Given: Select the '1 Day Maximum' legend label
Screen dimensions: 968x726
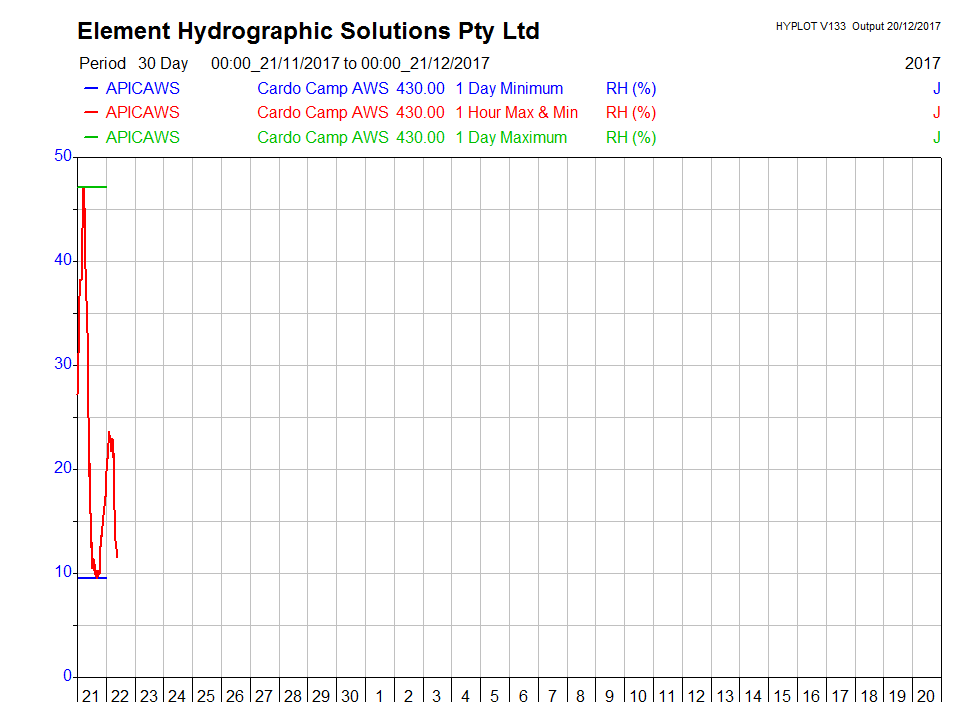Looking at the screenshot, I should coord(511,138).
